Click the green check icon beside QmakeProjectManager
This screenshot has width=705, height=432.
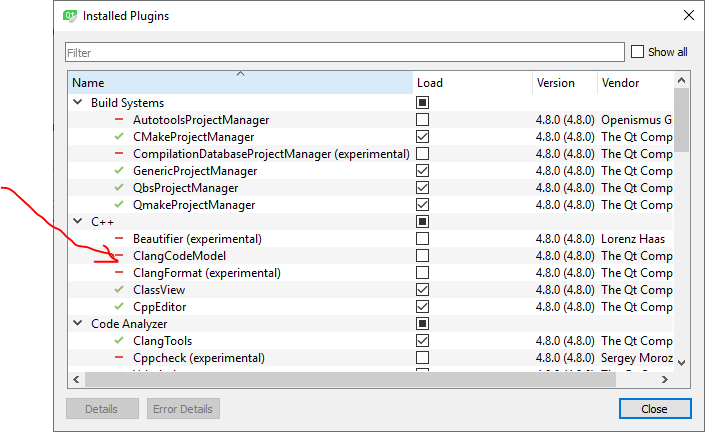(x=119, y=205)
